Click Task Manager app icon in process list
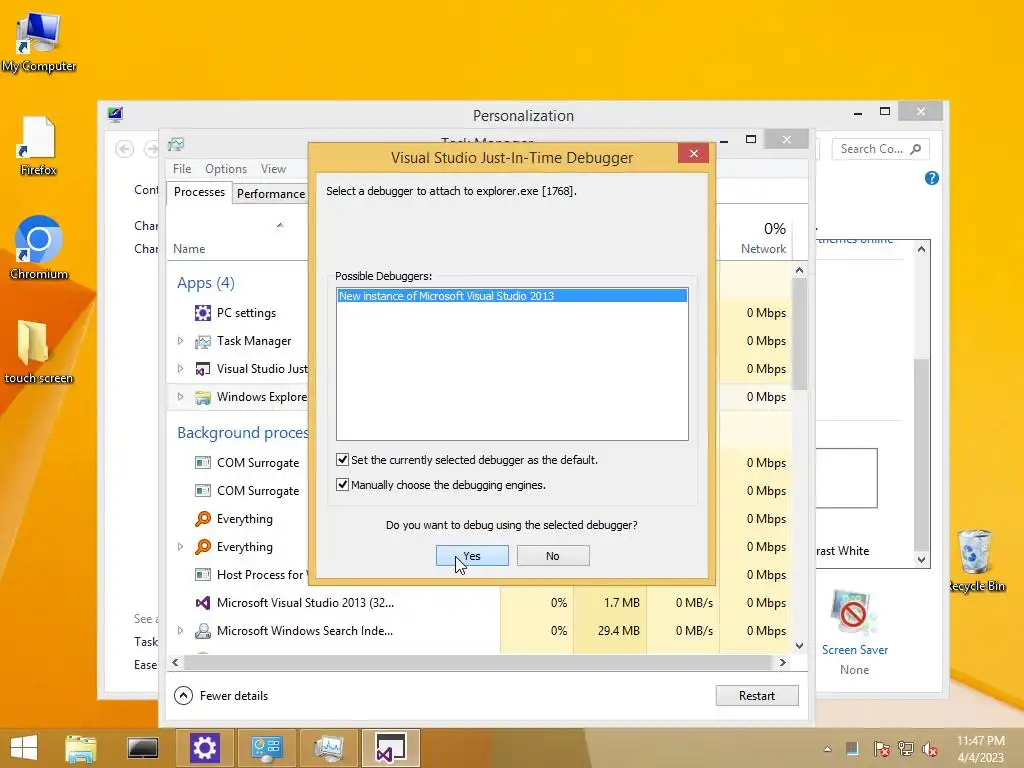The image size is (1024, 768). (x=203, y=341)
